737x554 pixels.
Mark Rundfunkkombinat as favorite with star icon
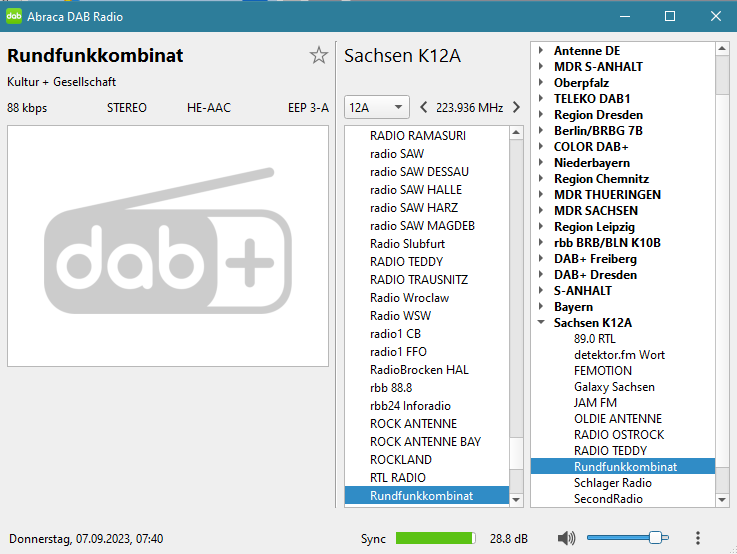pos(319,56)
